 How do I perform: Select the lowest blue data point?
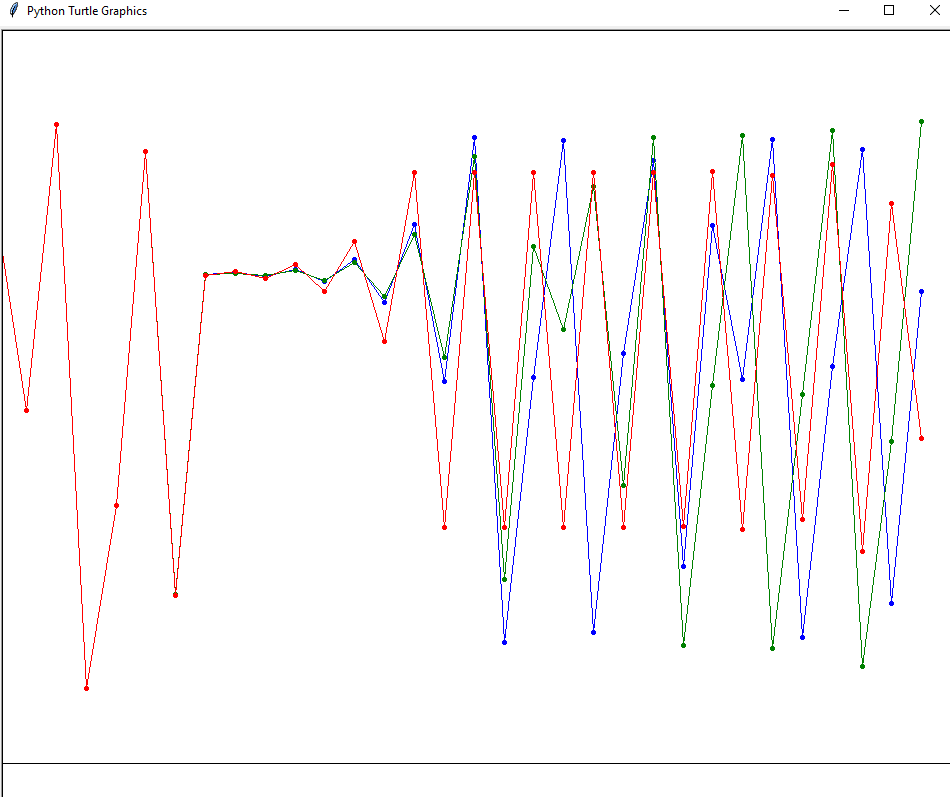click(504, 642)
